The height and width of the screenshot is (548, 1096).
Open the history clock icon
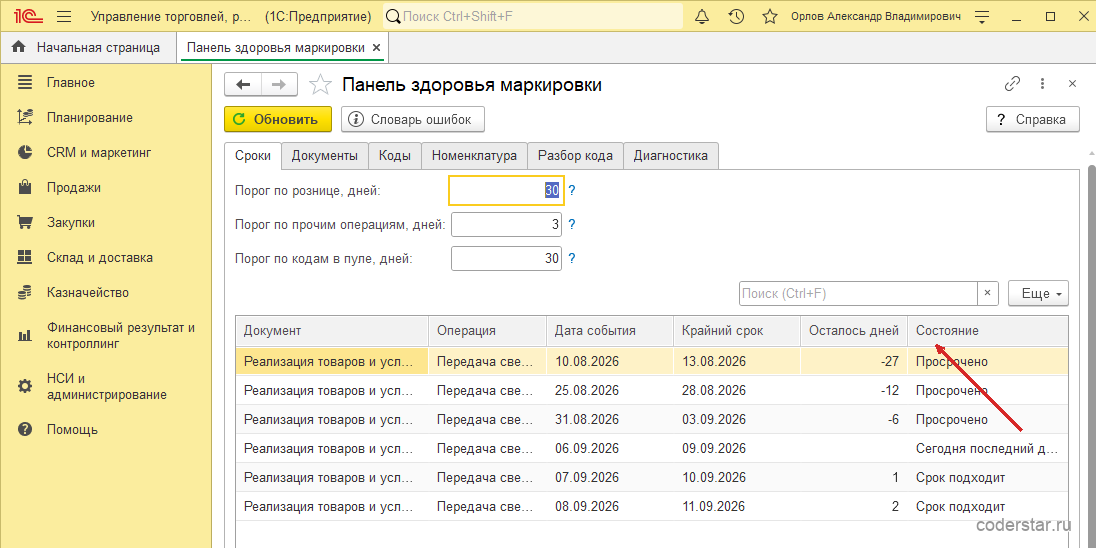(735, 16)
